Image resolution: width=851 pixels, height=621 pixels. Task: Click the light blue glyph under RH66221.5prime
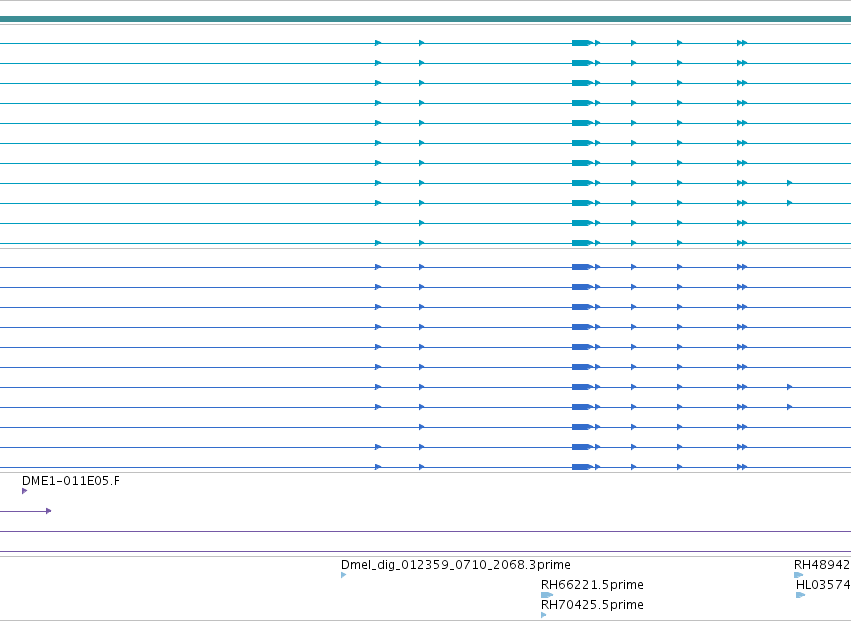point(547,595)
